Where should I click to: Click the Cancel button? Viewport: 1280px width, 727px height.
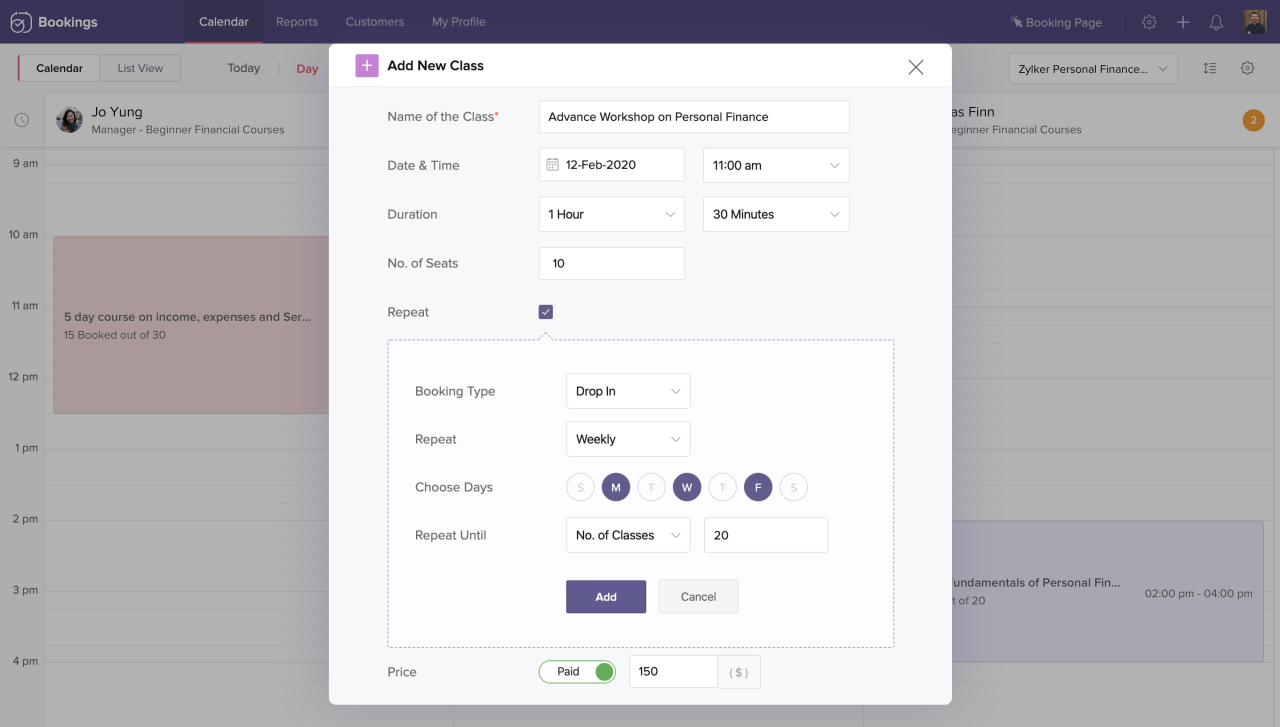(698, 597)
